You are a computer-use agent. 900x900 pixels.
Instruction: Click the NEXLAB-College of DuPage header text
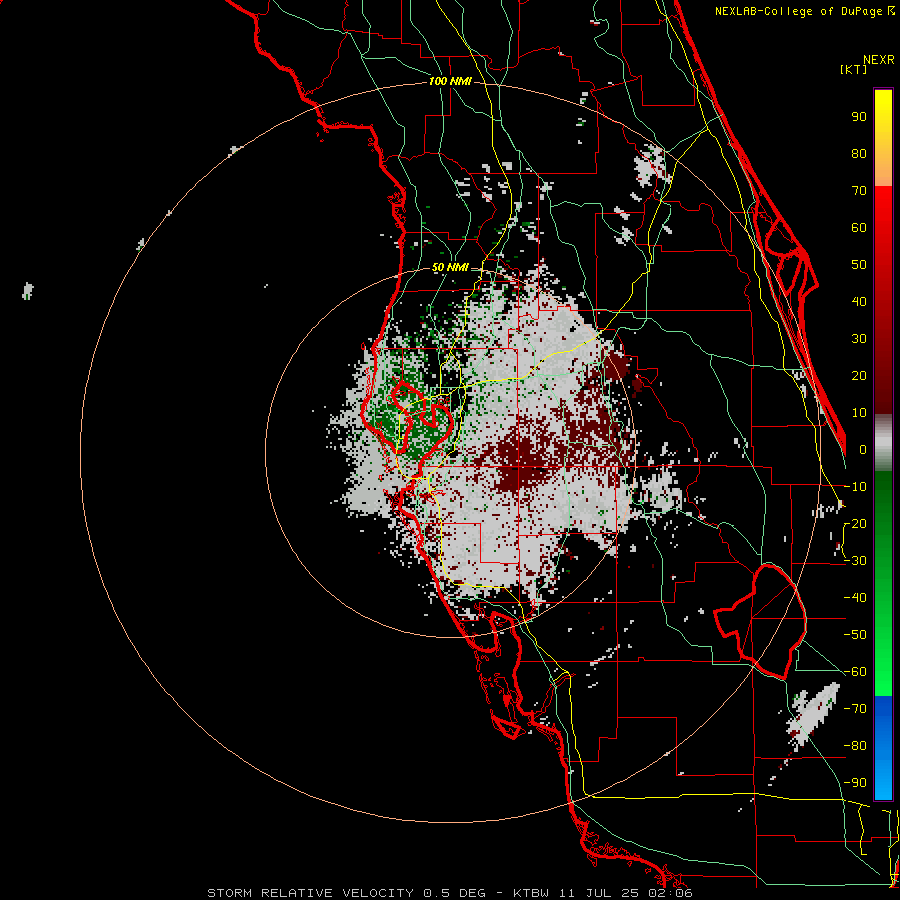pyautogui.click(x=798, y=11)
